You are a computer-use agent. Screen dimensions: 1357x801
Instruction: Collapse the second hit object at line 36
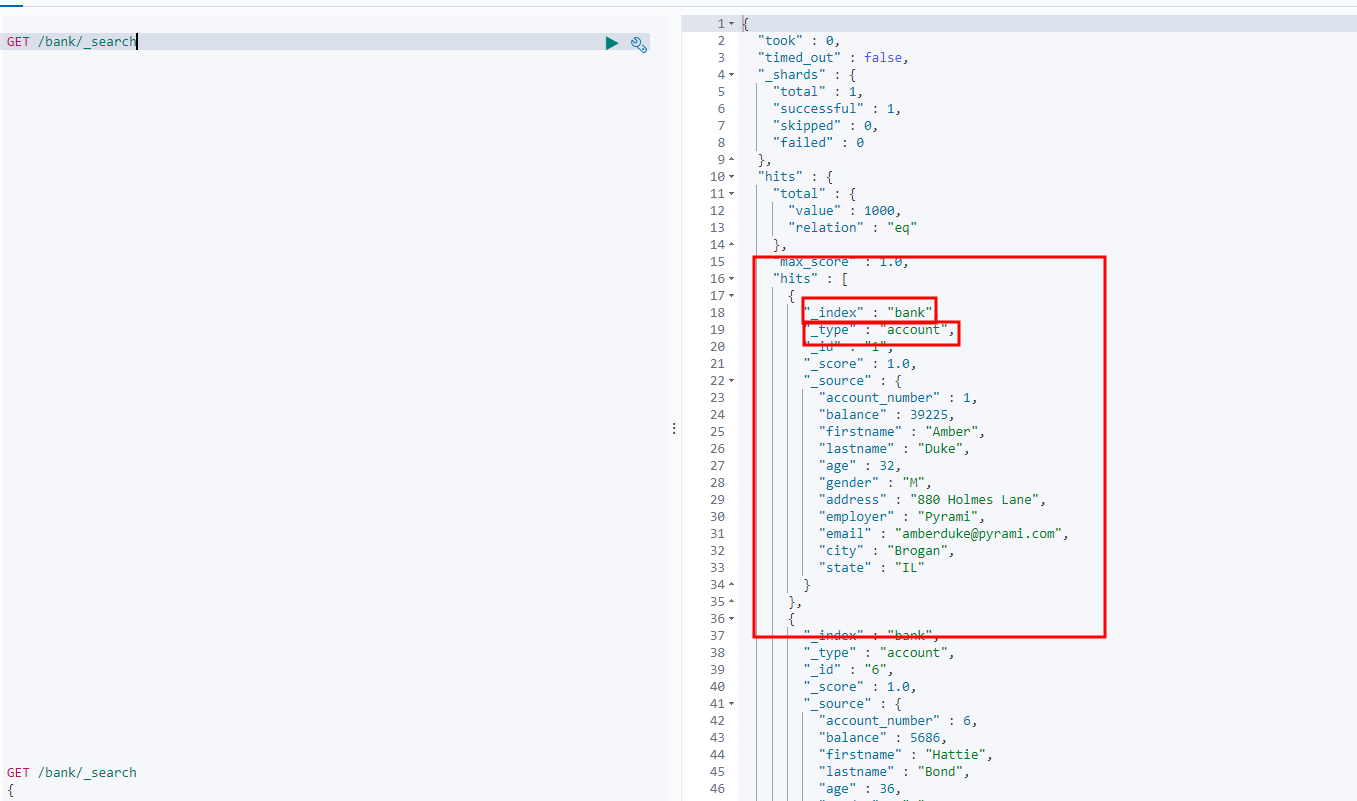[732, 618]
